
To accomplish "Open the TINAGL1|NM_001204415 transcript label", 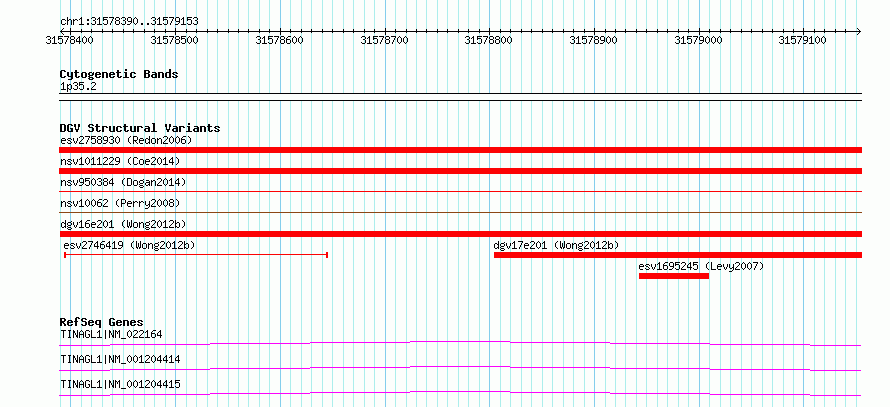I will [x=120, y=384].
